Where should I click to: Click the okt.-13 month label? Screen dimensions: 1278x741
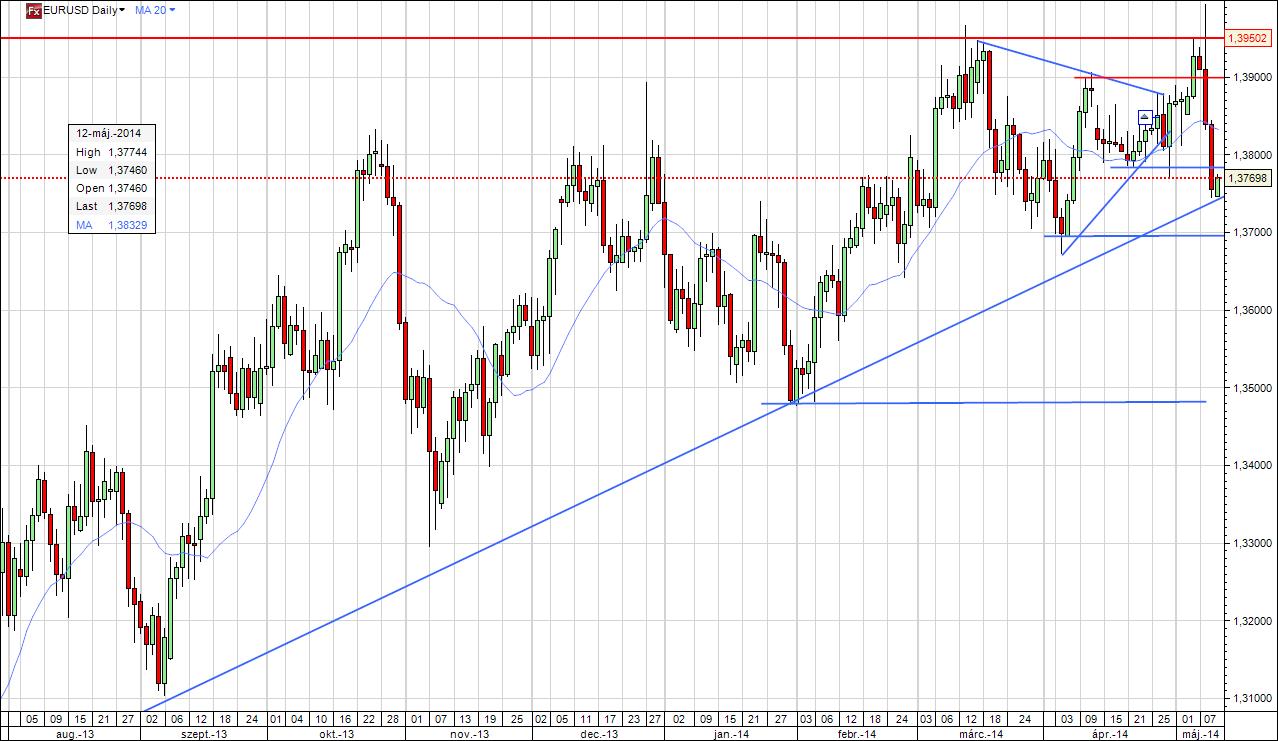tap(336, 733)
